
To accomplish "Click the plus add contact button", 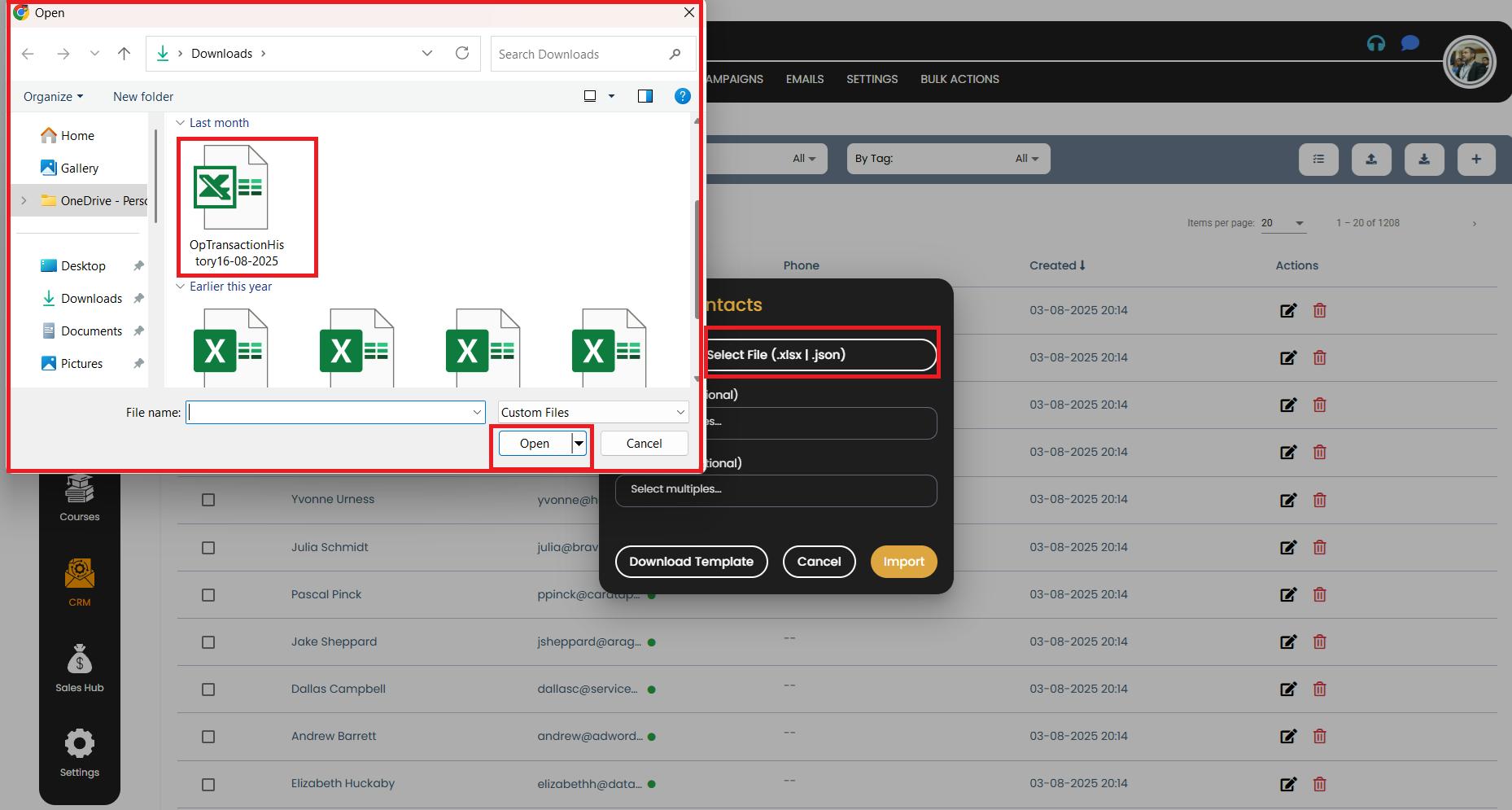I will click(x=1476, y=160).
